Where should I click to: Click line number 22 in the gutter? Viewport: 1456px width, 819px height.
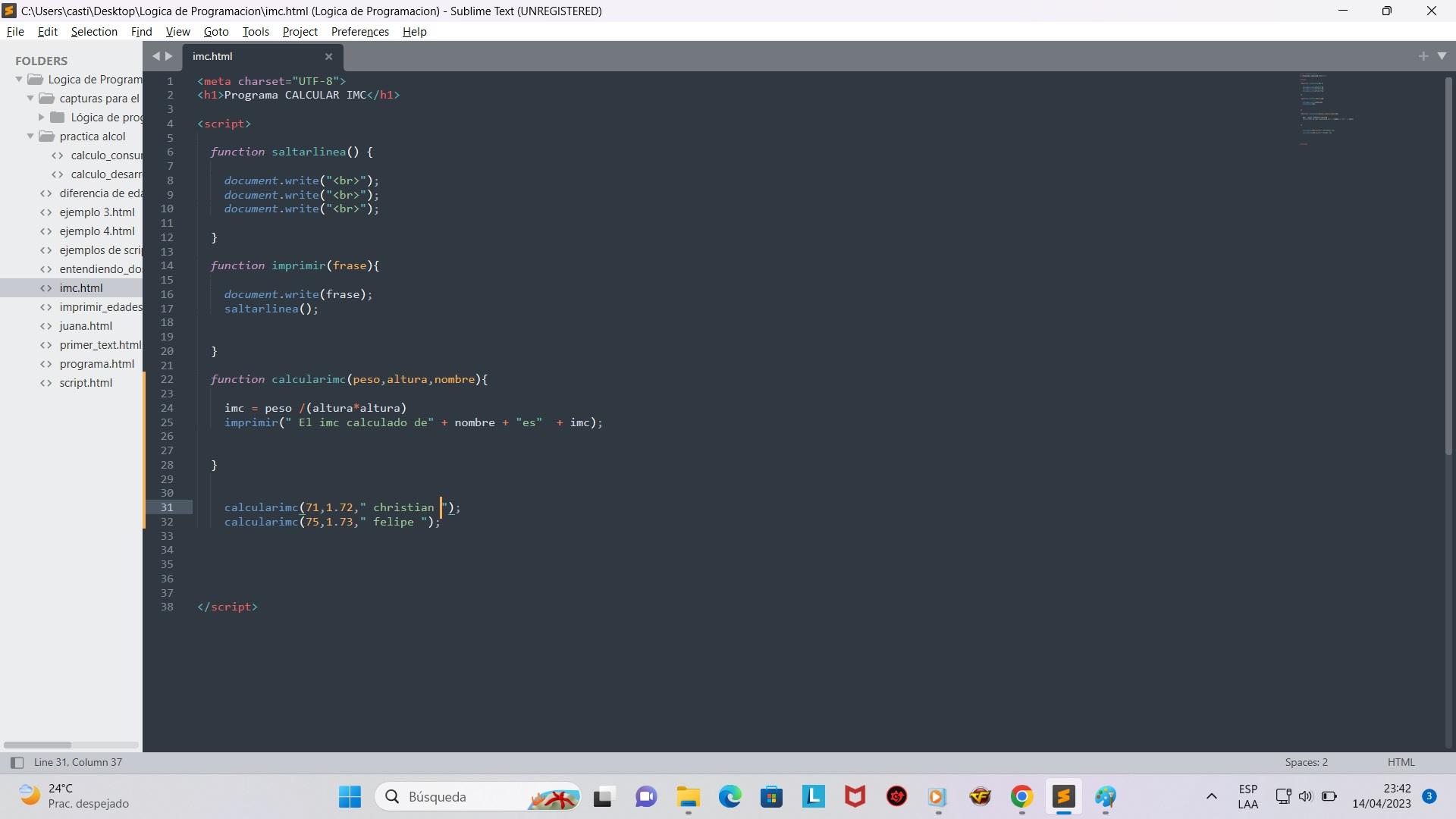(167, 379)
